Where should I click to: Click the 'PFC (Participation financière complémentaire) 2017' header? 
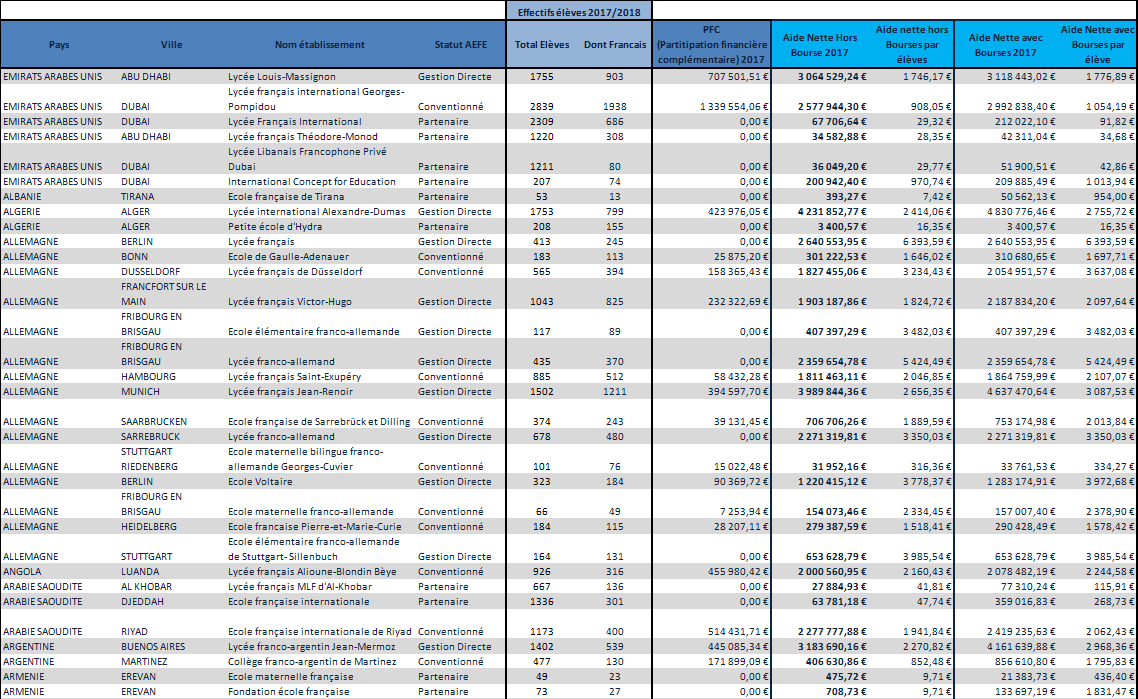coord(712,45)
